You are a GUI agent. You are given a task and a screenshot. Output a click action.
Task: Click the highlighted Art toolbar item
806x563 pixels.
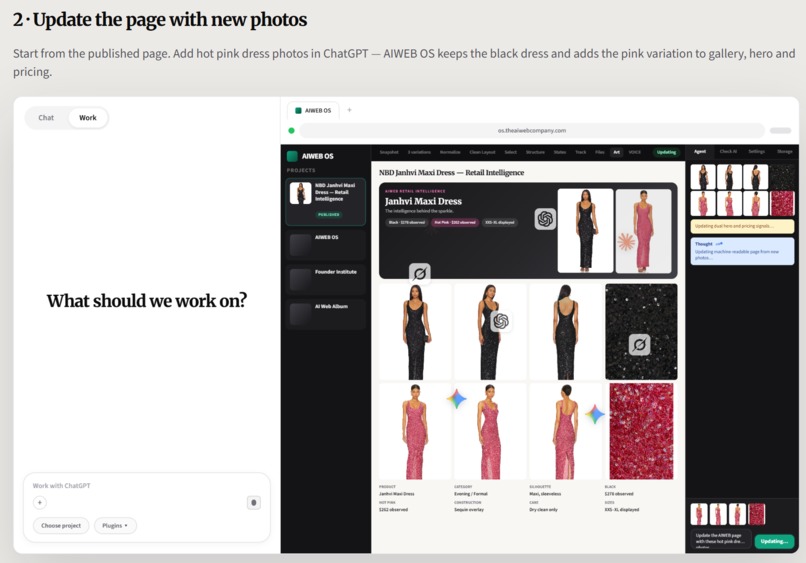[x=616, y=152]
